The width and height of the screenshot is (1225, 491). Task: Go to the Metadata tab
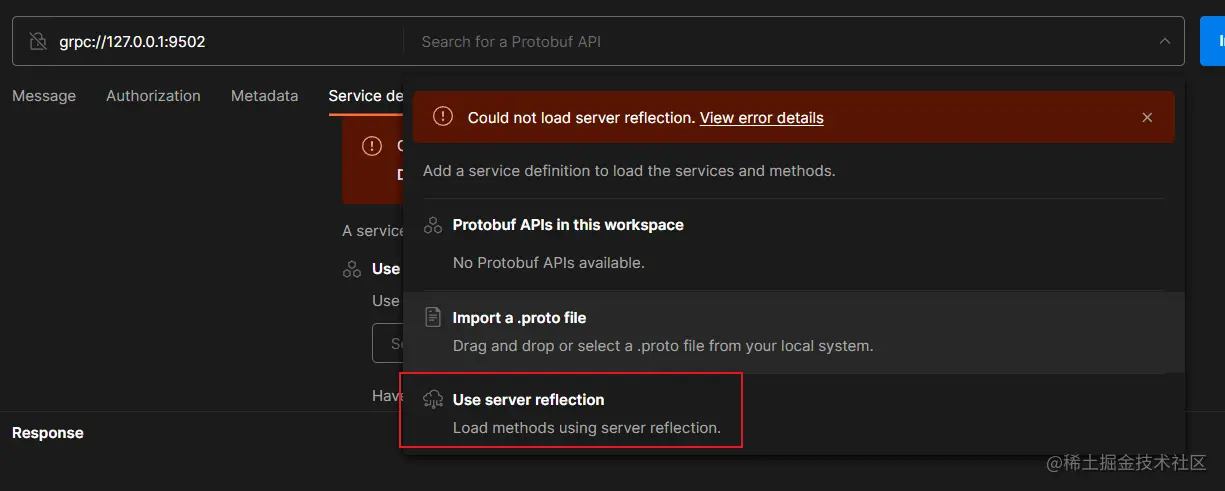[x=264, y=96]
